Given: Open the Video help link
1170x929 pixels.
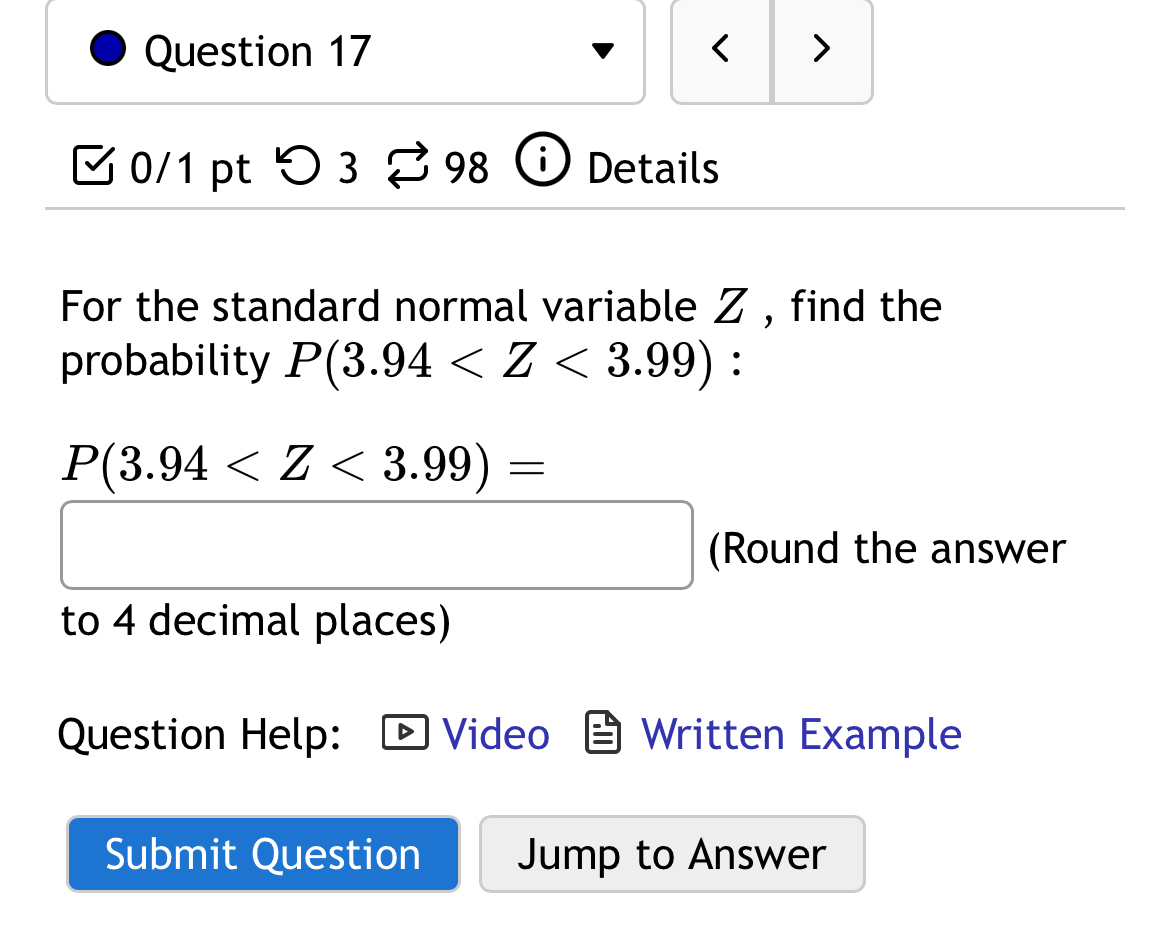Looking at the screenshot, I should pyautogui.click(x=495, y=733).
